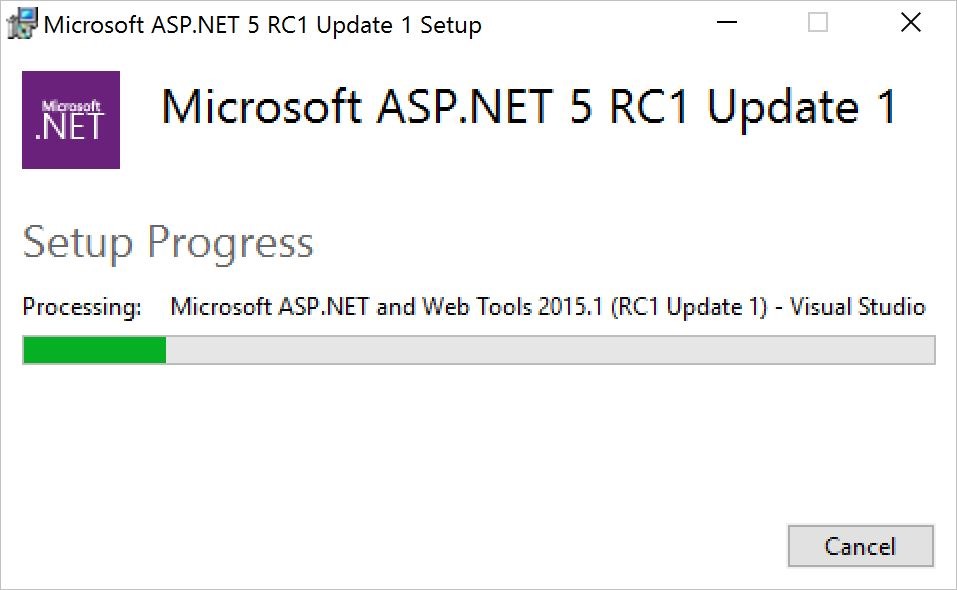Click the word "Setup" in the window title
The image size is (957, 590).
450,25
